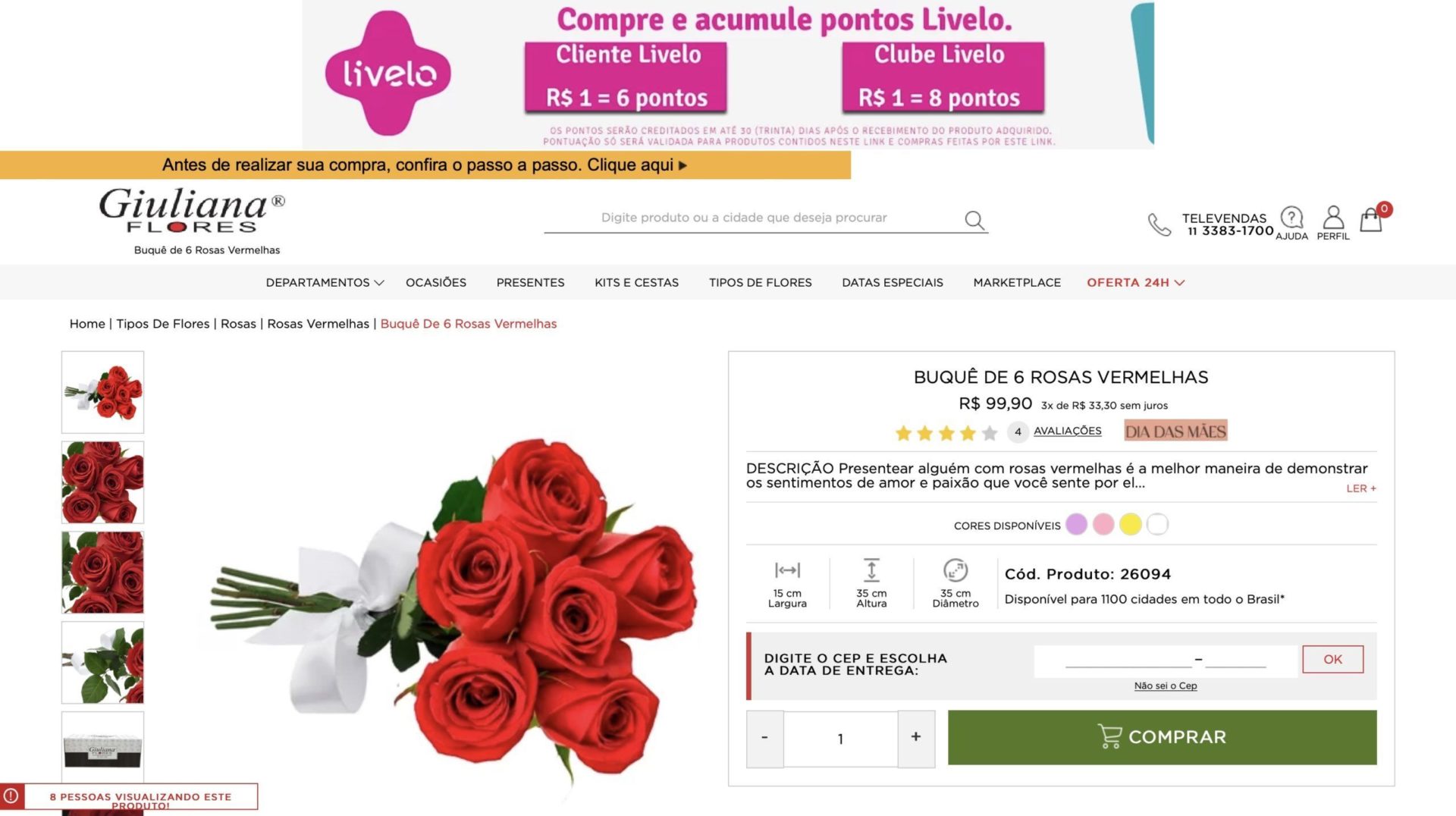This screenshot has height=816, width=1456.
Task: Click the green Comprar button
Action: point(1162,737)
